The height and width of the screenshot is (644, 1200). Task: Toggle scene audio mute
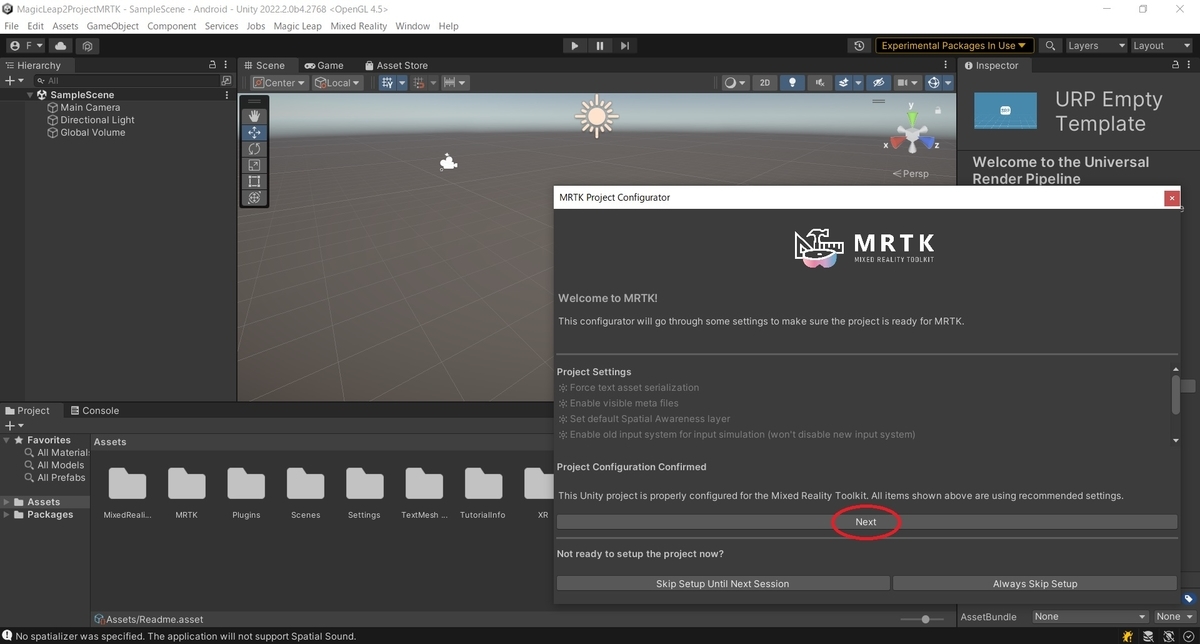point(820,83)
